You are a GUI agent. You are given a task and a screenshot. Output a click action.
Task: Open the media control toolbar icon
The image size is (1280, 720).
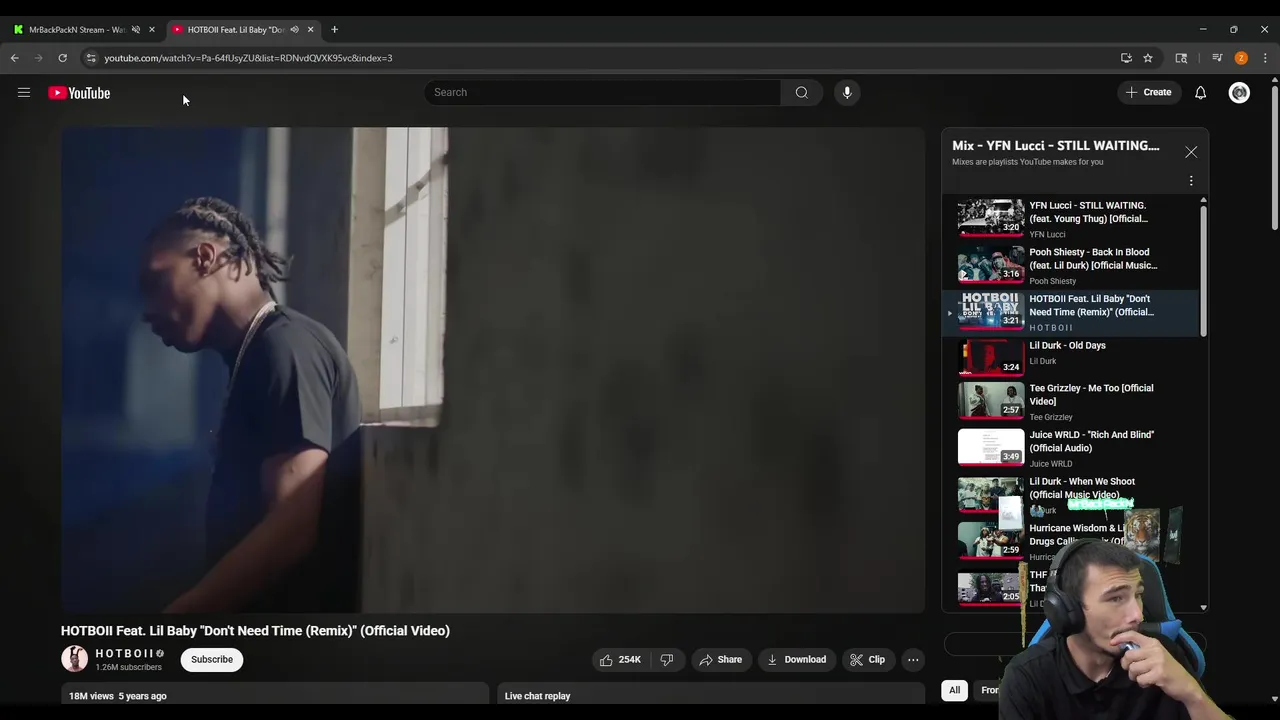click(x=1217, y=58)
